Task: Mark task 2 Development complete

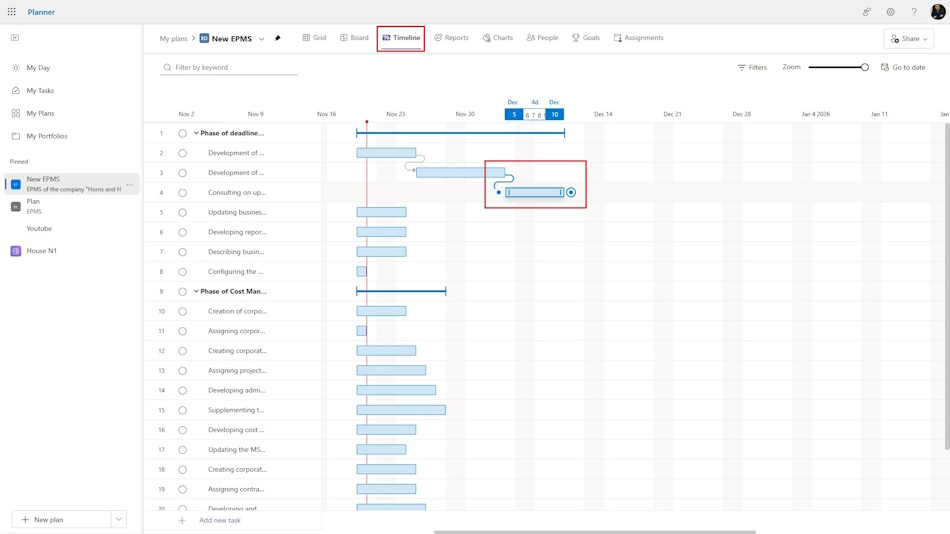Action: coord(182,153)
